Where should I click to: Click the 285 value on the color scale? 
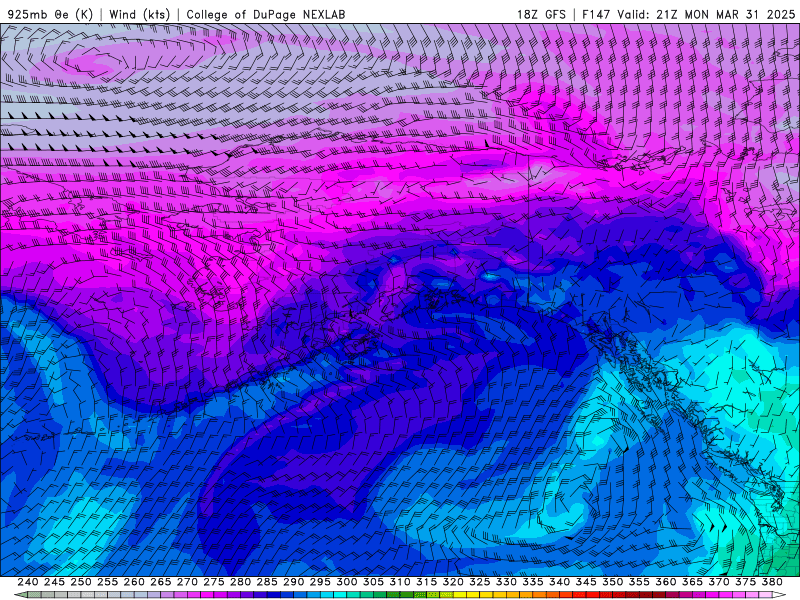pos(267,582)
